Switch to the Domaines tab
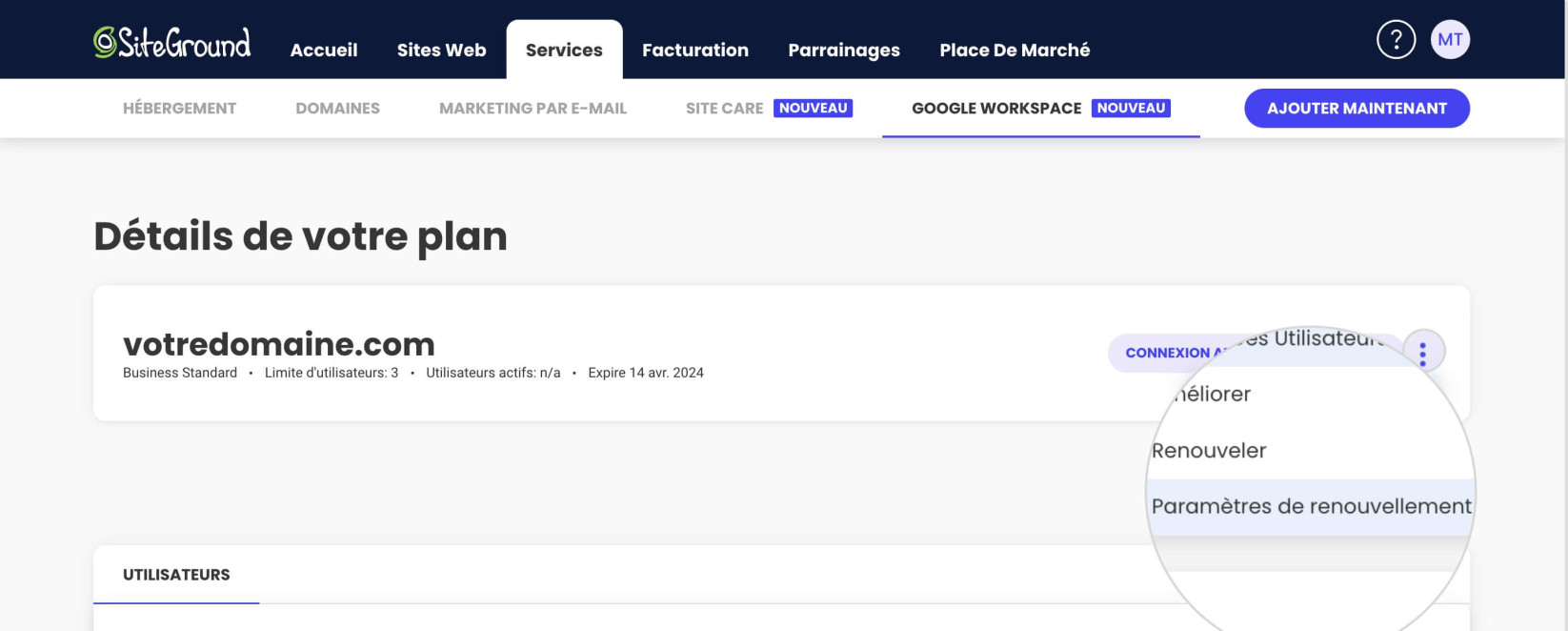This screenshot has height=631, width=1568. pyautogui.click(x=337, y=109)
